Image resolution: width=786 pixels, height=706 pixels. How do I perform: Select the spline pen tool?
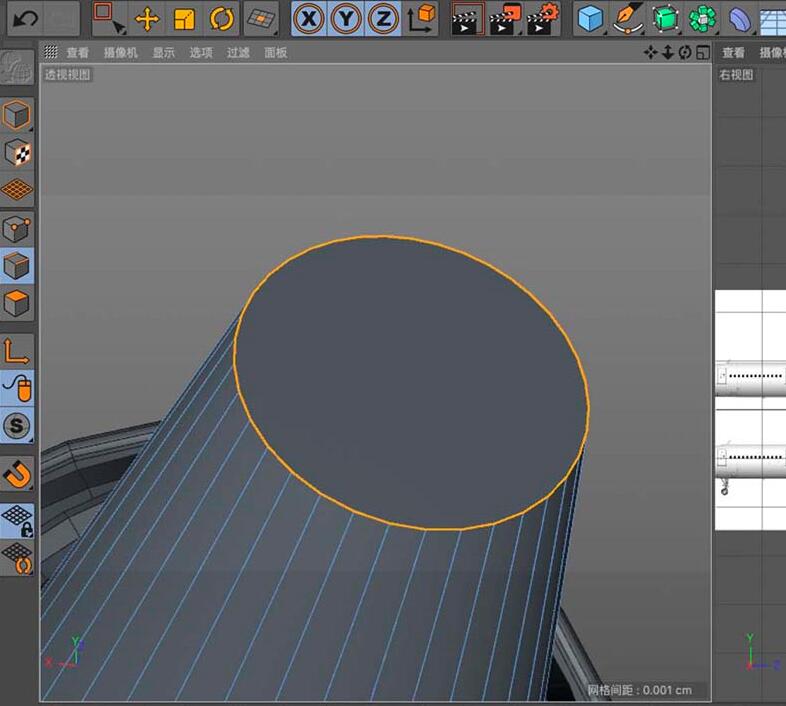[628, 19]
